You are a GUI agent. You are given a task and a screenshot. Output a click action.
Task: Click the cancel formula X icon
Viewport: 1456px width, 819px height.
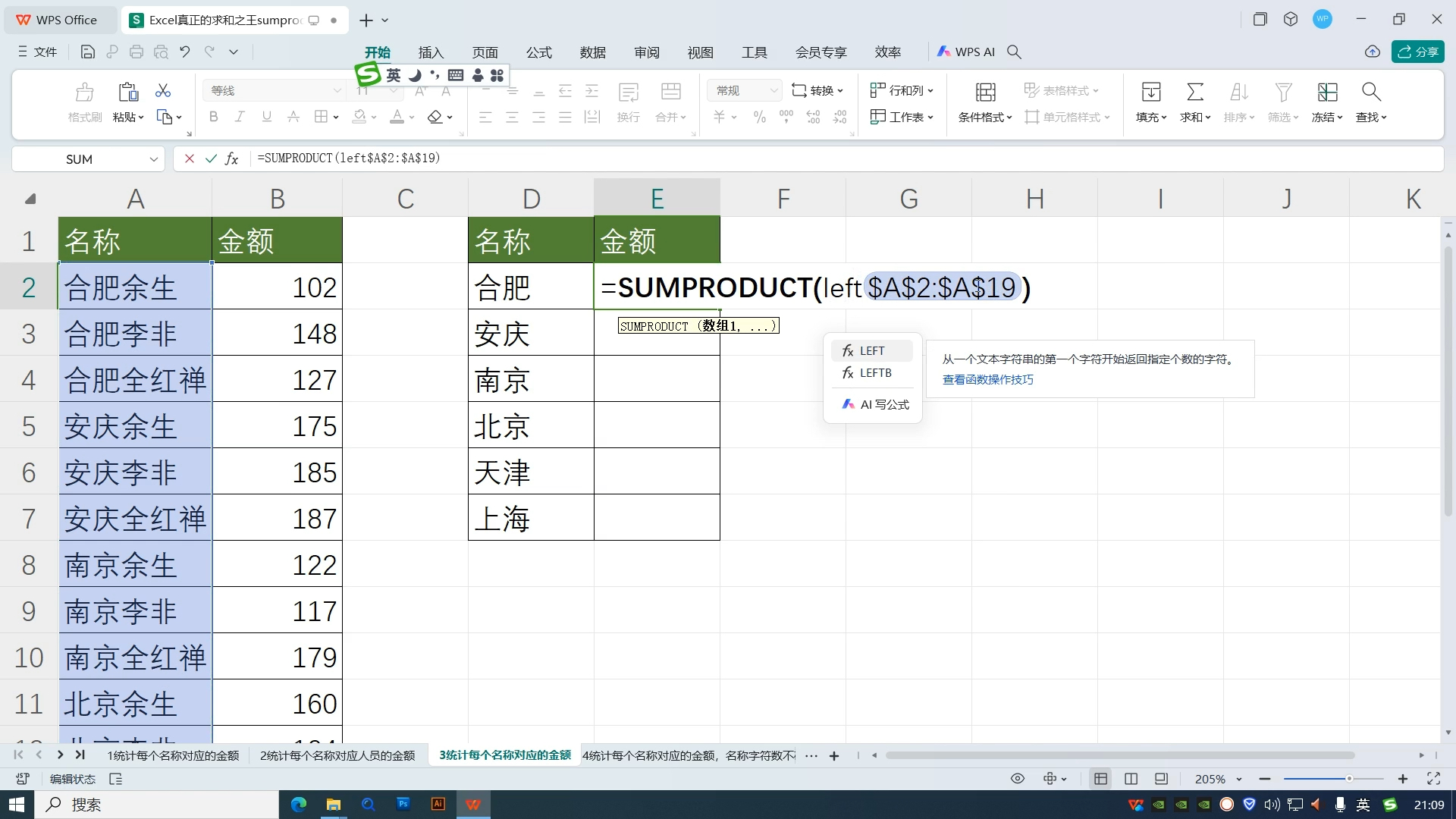190,158
